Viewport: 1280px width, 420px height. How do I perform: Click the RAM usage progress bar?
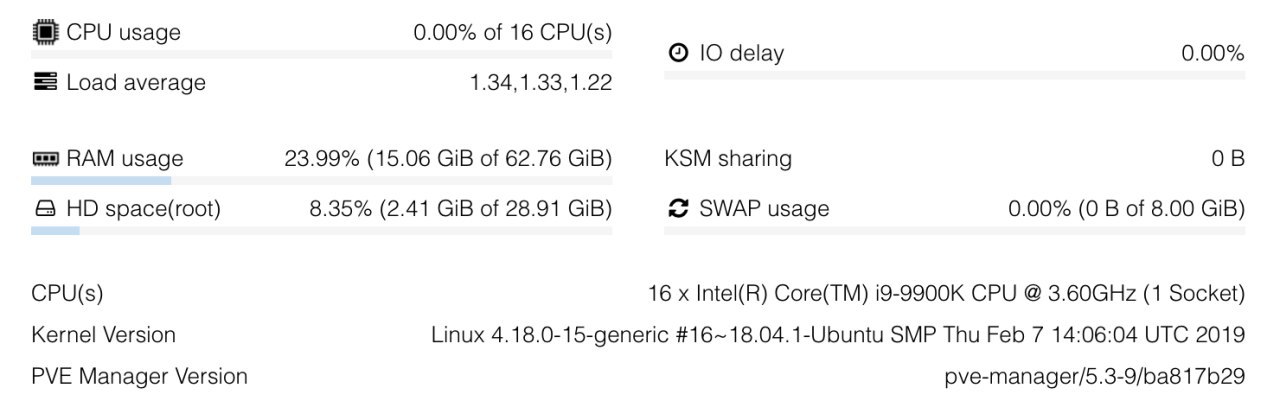(320, 181)
